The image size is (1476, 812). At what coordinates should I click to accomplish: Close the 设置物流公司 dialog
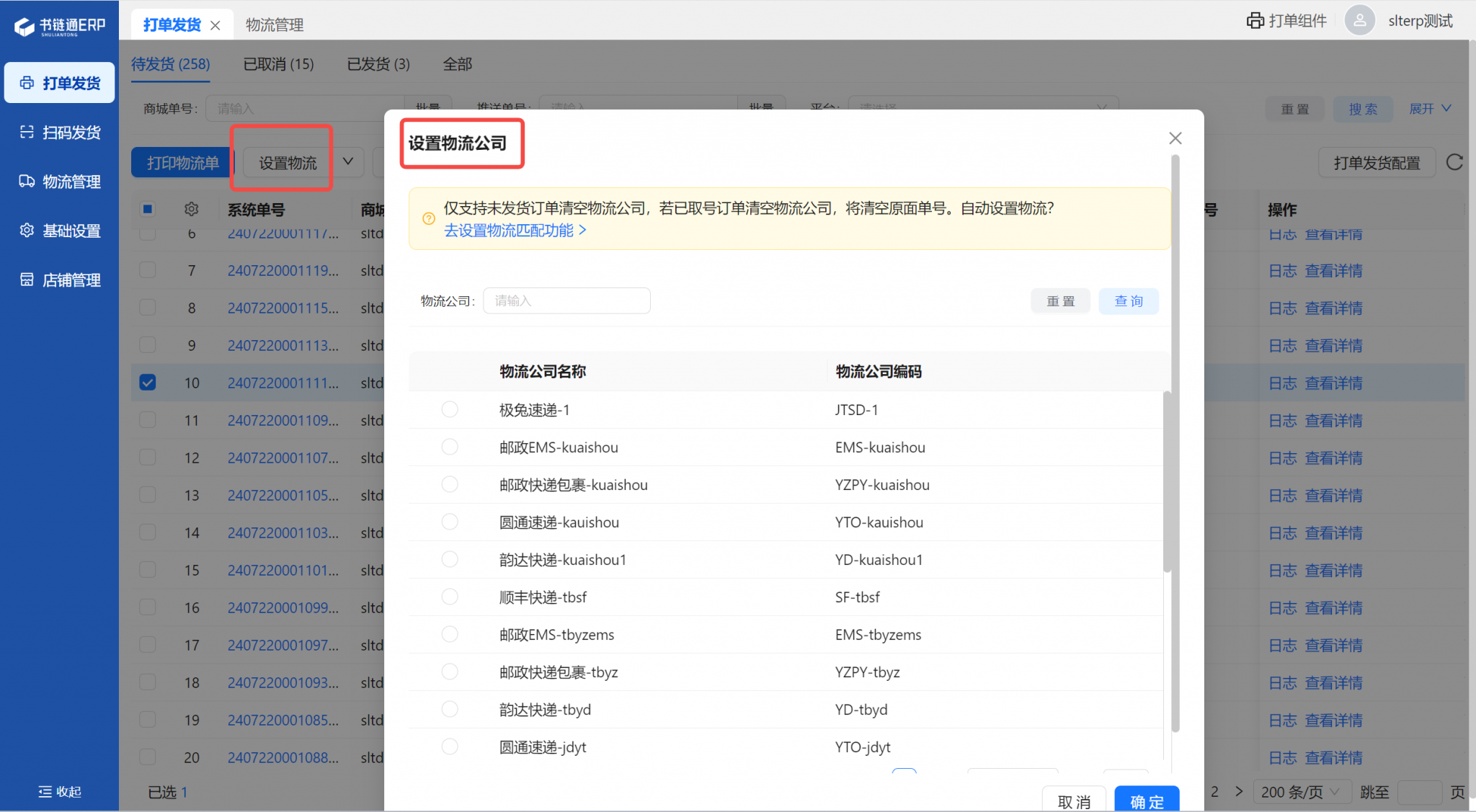coord(1175,138)
